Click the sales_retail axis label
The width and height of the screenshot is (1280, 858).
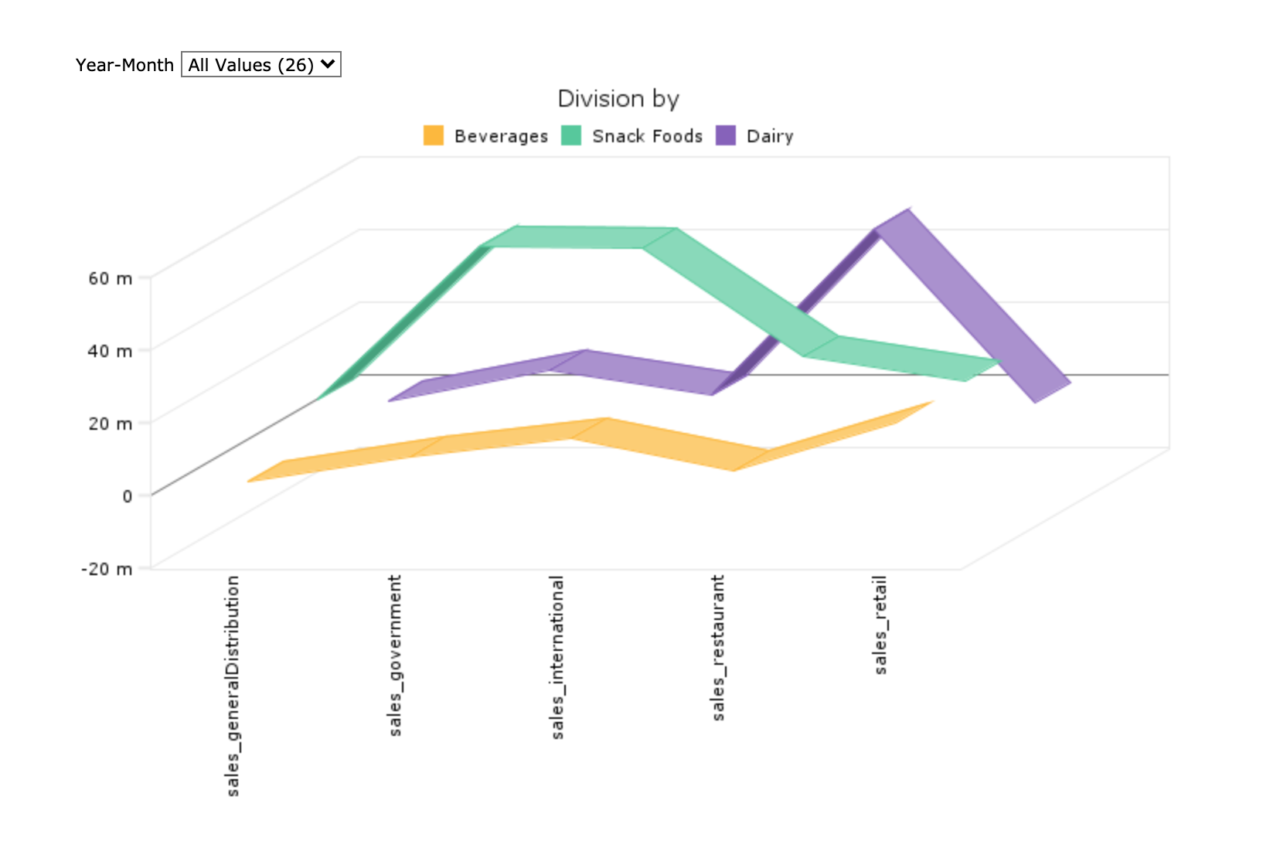point(878,622)
